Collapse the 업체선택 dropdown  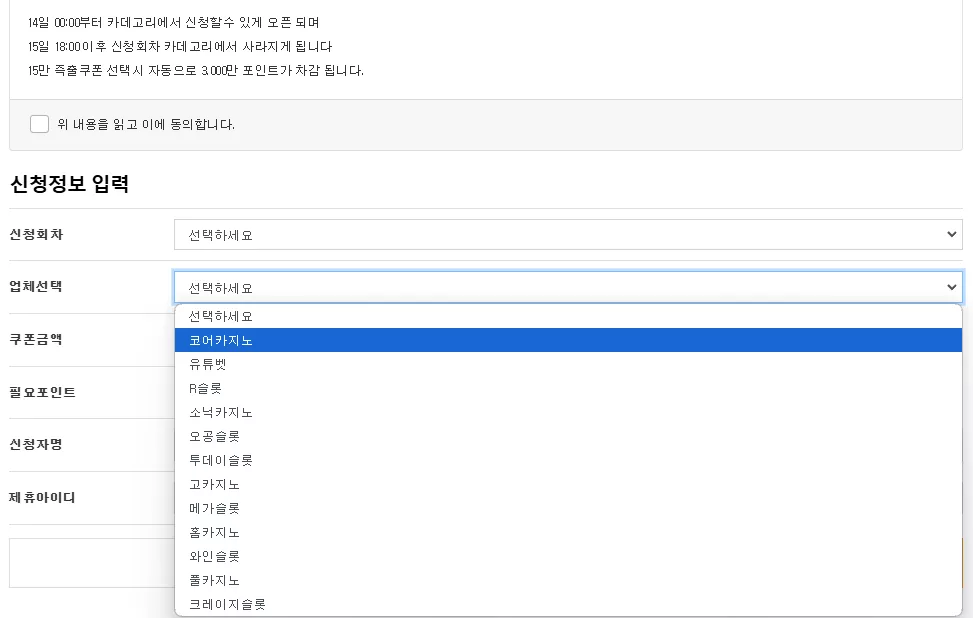coord(568,287)
